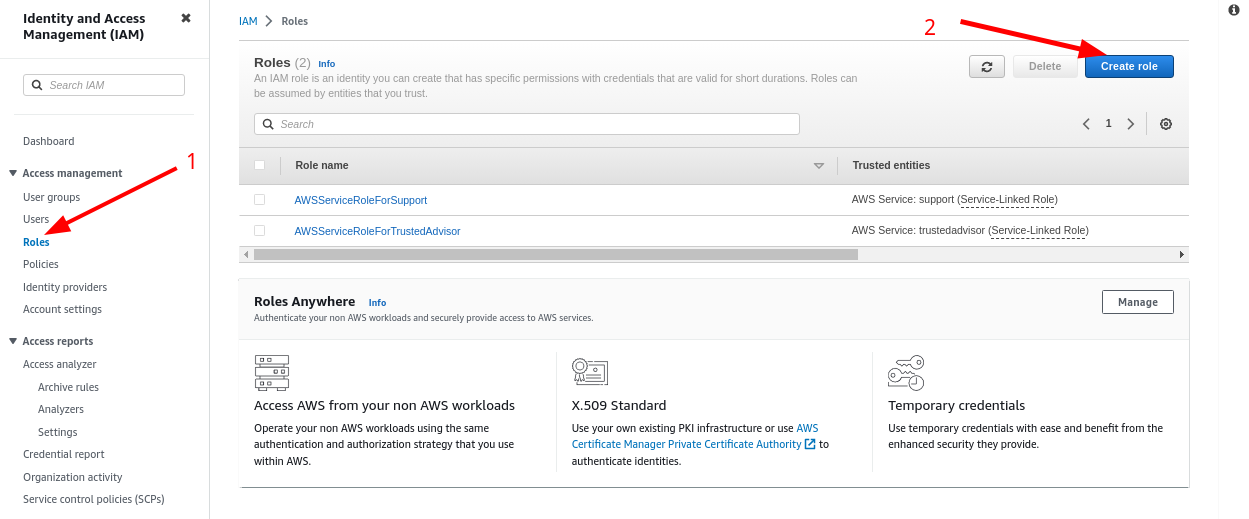1249x519 pixels.
Task: Open Policies in the sidebar
Action: 41,264
